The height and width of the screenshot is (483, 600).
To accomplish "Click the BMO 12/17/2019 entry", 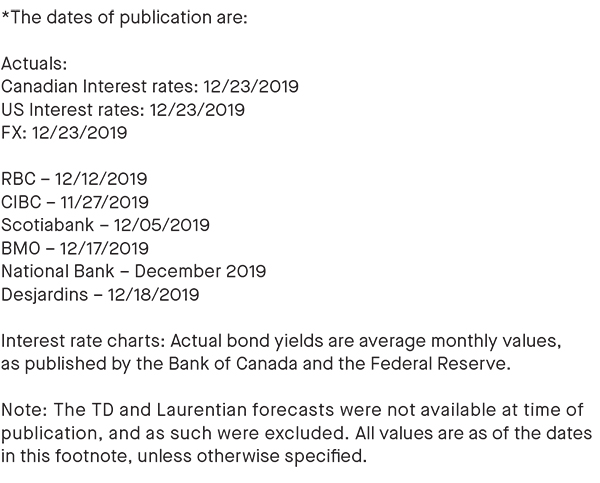I will (75, 248).
